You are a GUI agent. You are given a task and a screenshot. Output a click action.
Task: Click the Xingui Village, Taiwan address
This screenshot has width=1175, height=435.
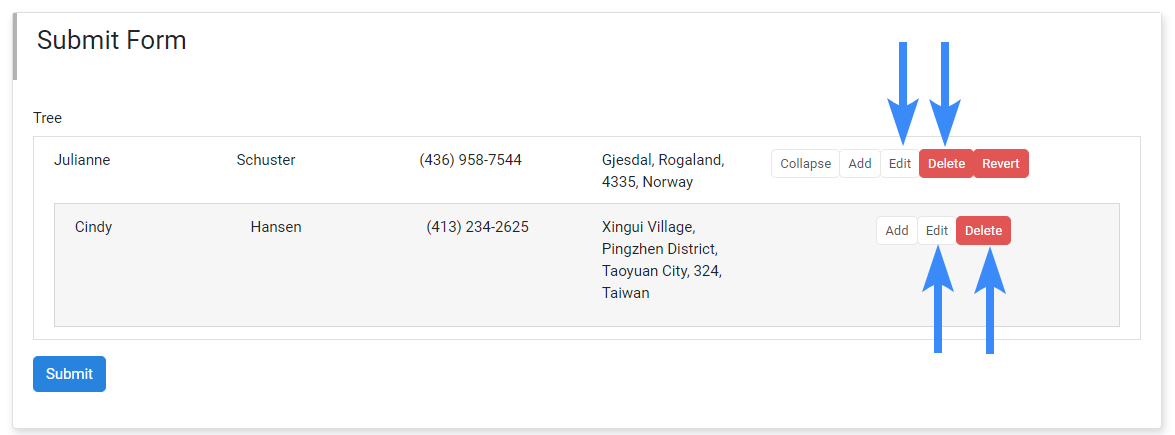[x=662, y=260]
